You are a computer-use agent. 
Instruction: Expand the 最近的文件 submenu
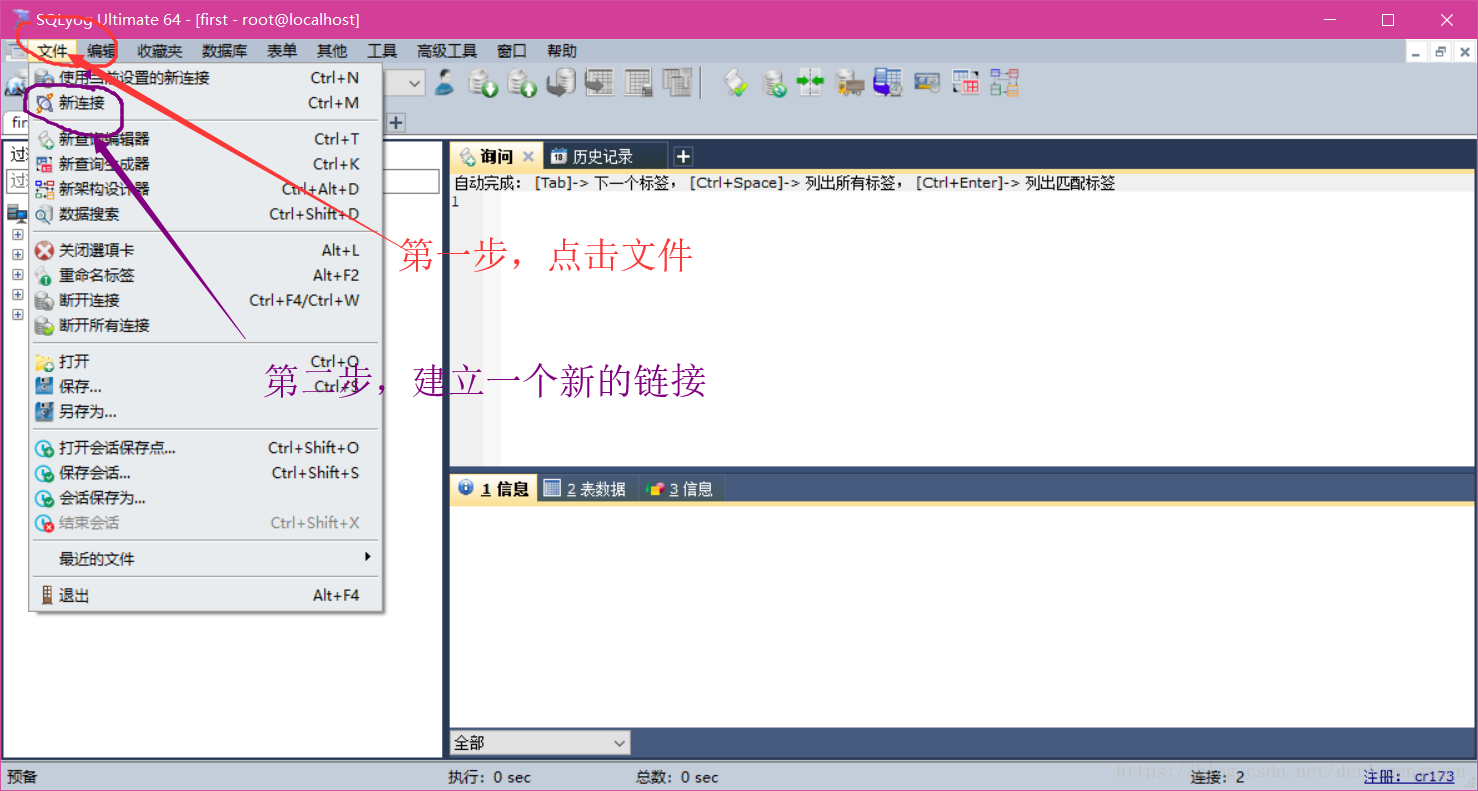[206, 559]
